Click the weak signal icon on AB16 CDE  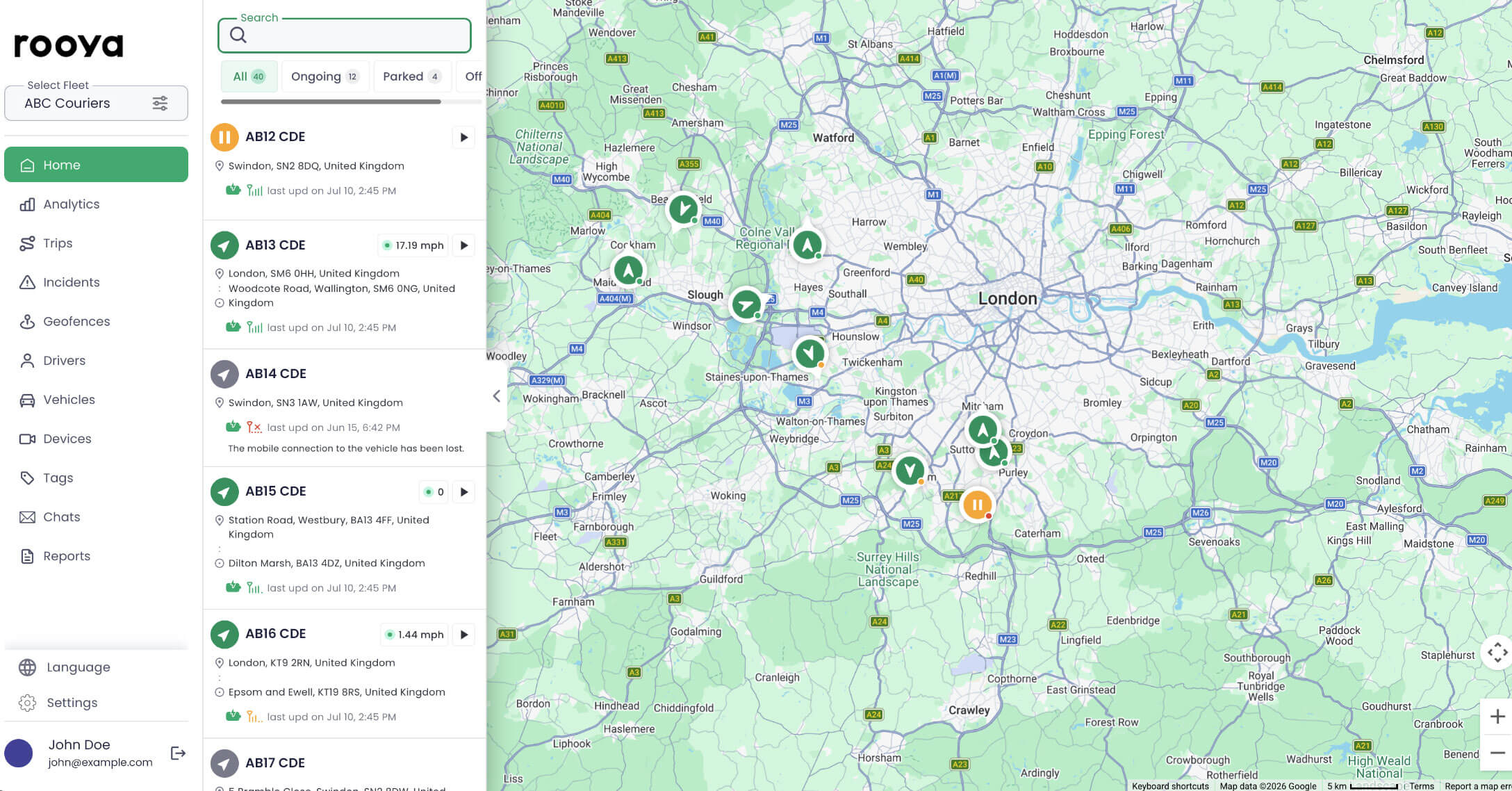pyautogui.click(x=254, y=717)
